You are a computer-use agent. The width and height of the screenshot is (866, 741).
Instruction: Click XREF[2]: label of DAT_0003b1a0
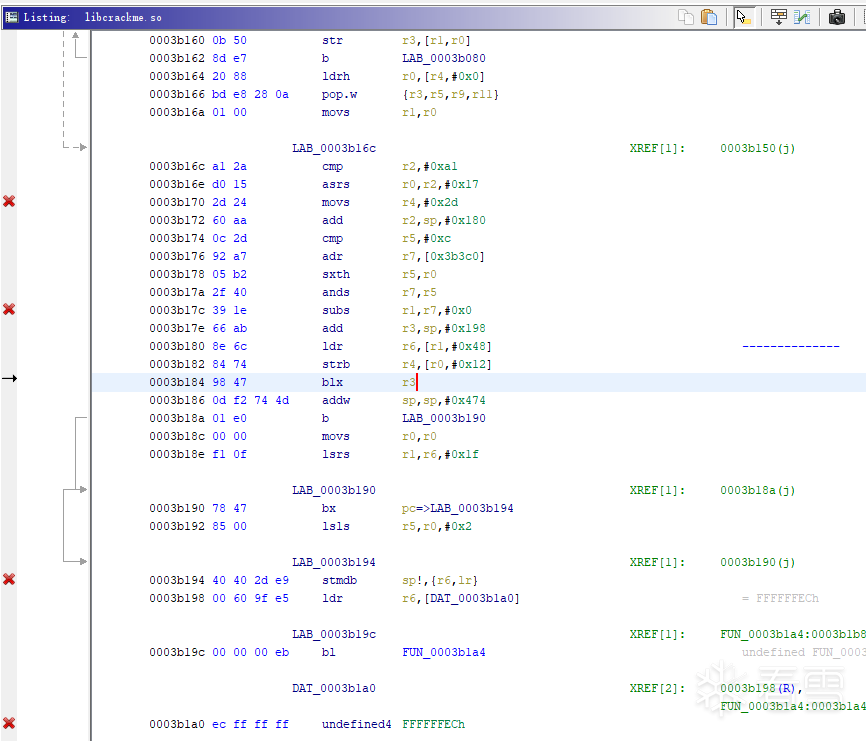coord(657,689)
